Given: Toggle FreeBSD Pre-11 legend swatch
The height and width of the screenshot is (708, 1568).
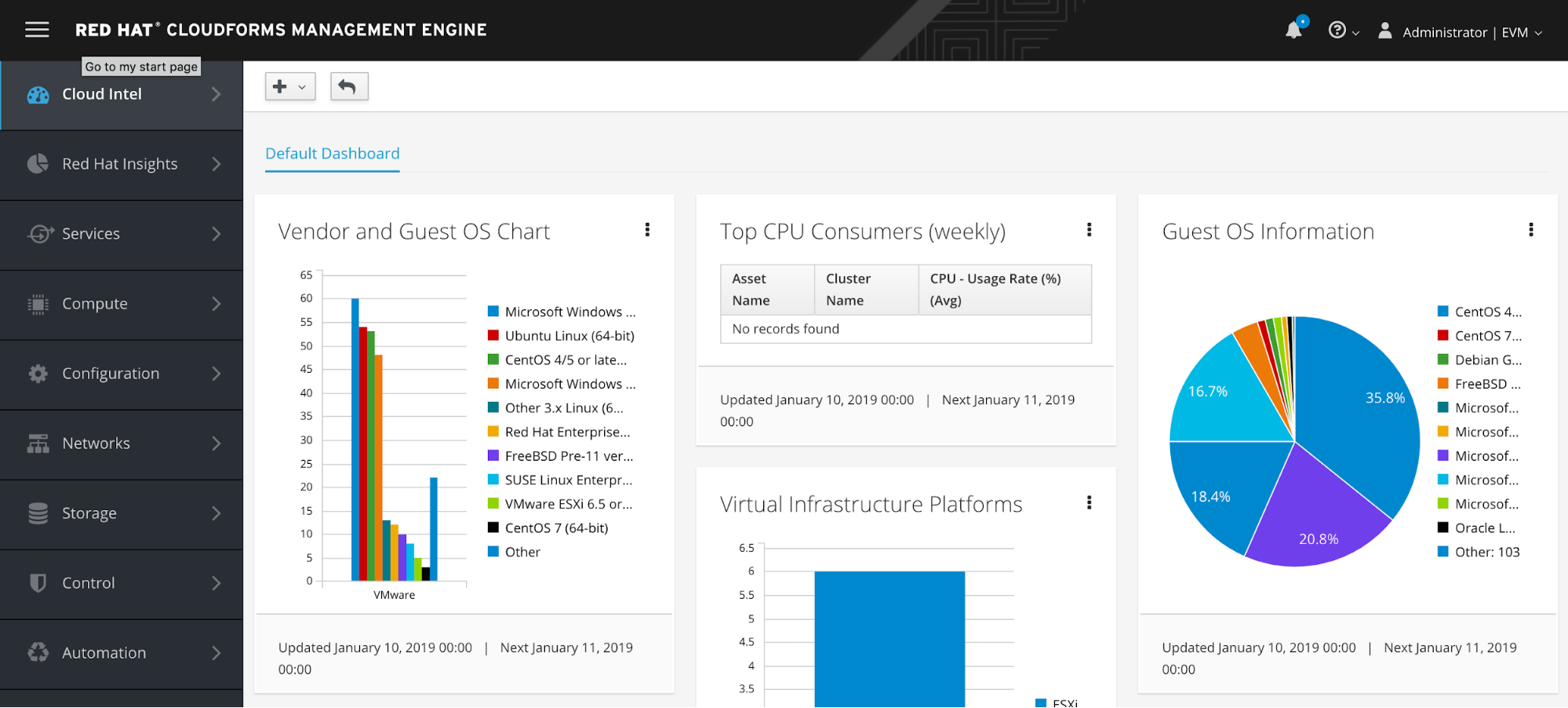Looking at the screenshot, I should [x=493, y=455].
